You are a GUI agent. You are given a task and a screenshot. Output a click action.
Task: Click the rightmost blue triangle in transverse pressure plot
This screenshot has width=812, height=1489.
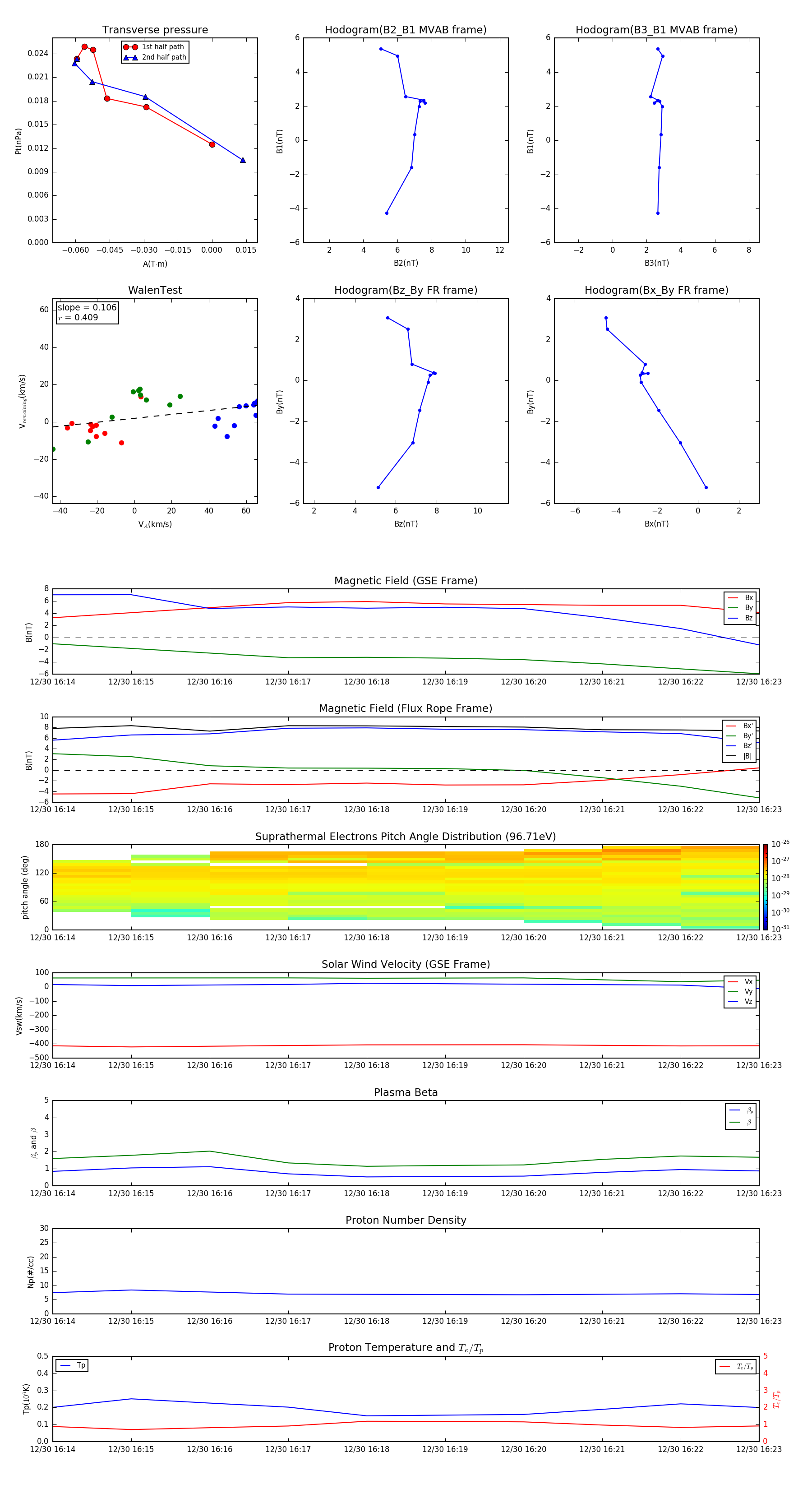pyautogui.click(x=243, y=160)
